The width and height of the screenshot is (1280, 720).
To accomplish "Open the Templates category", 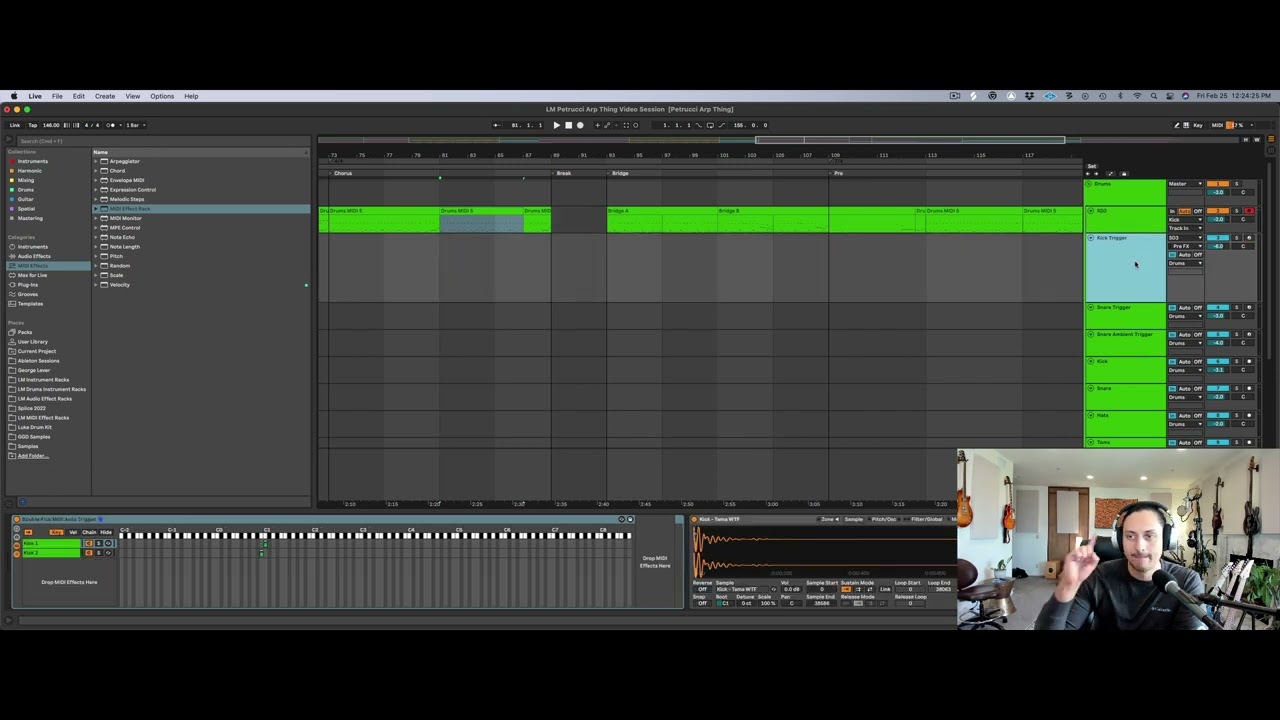I will click(x=30, y=304).
